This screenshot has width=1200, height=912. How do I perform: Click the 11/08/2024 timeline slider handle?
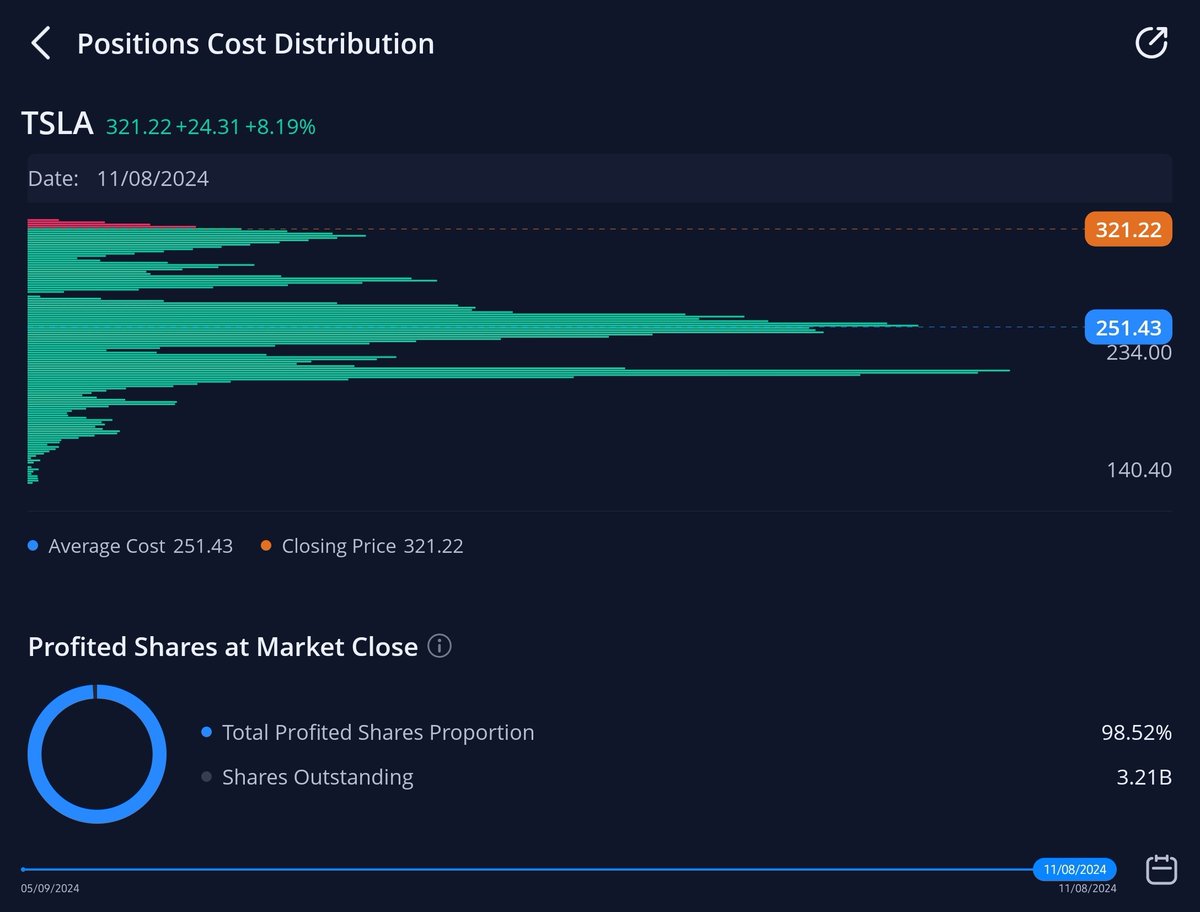[1075, 869]
